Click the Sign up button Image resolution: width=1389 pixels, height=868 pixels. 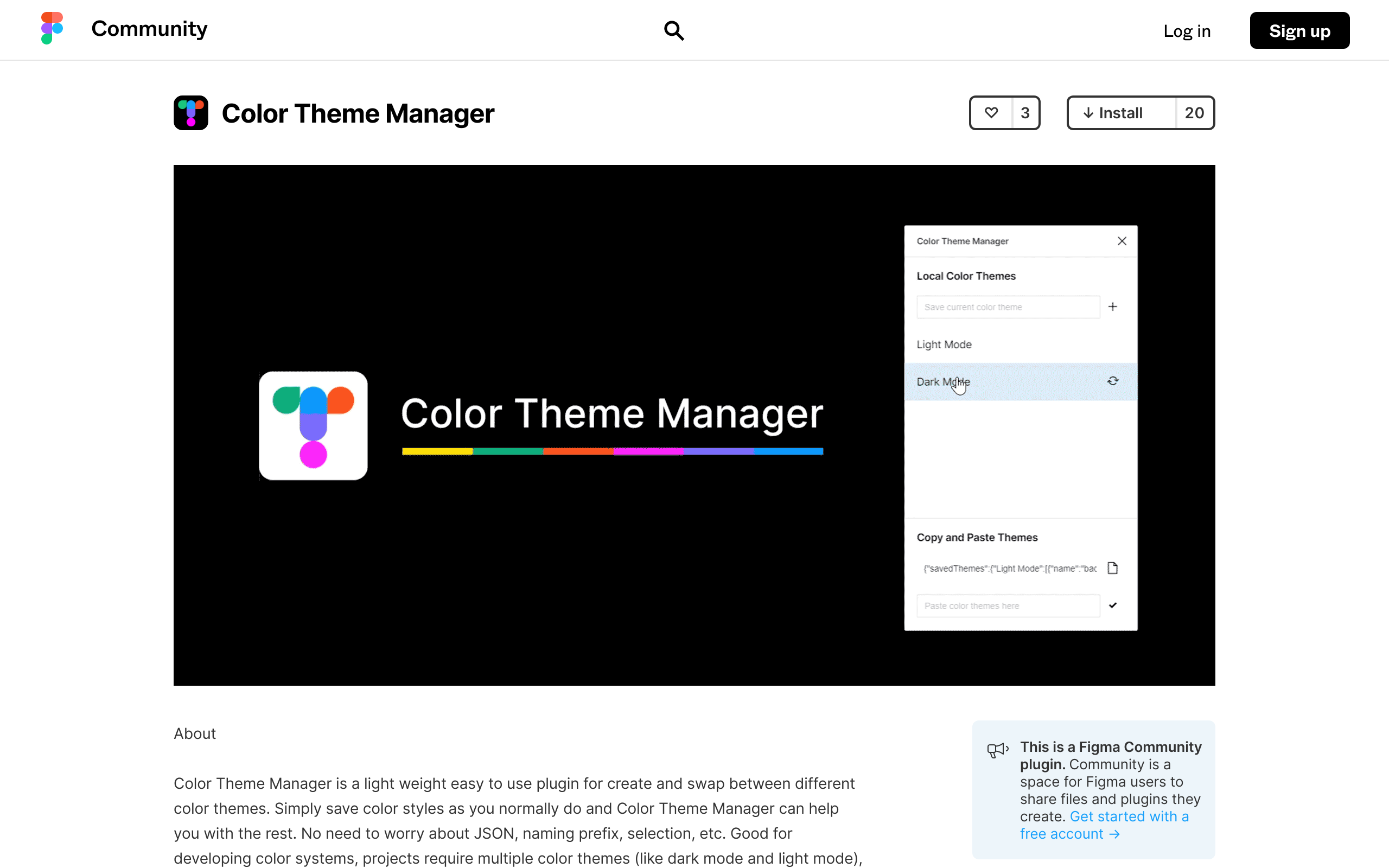click(1299, 30)
